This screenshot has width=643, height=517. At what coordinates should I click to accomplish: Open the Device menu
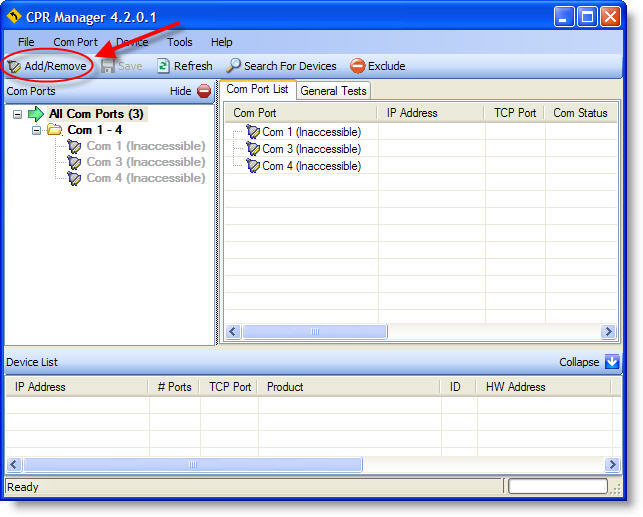click(132, 42)
